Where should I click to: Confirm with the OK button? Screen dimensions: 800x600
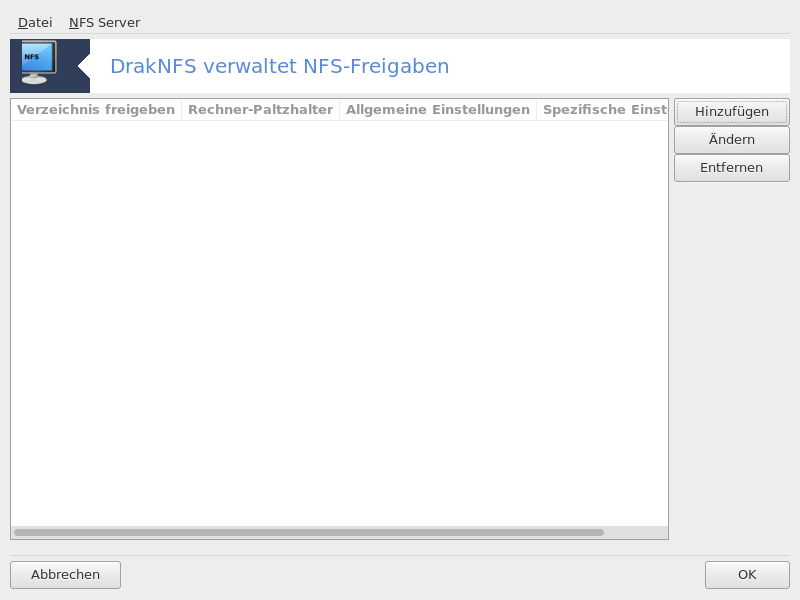tap(747, 574)
